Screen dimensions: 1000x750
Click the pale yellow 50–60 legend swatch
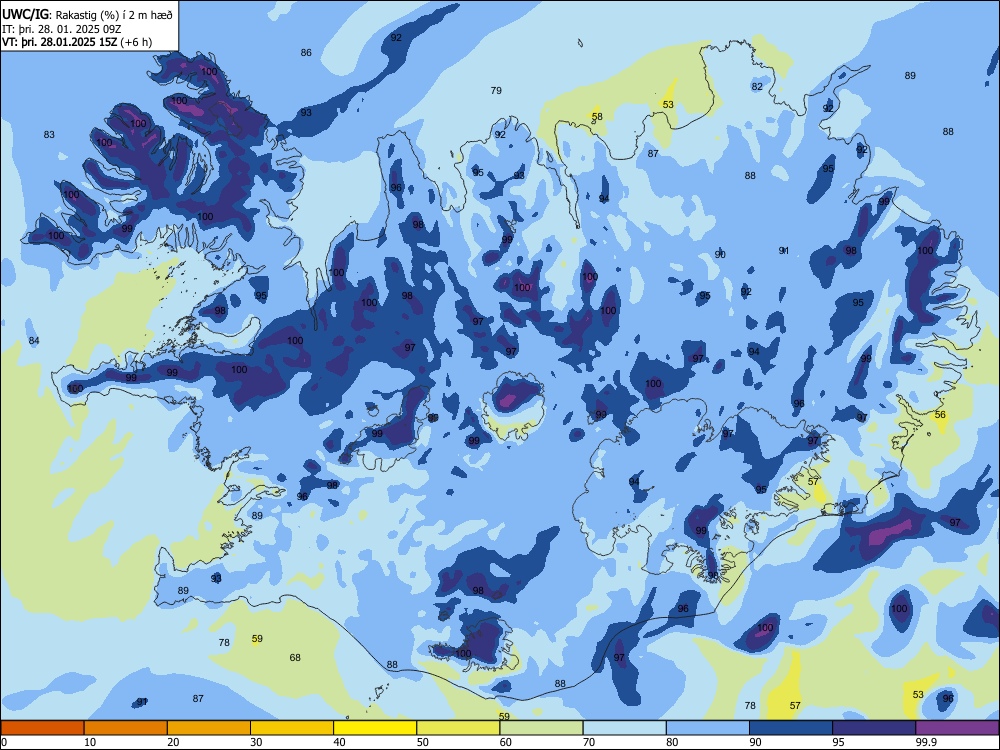tap(458, 728)
